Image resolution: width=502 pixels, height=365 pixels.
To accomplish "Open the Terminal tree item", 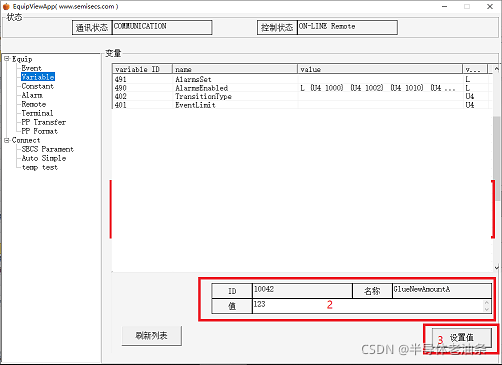I will (x=37, y=113).
